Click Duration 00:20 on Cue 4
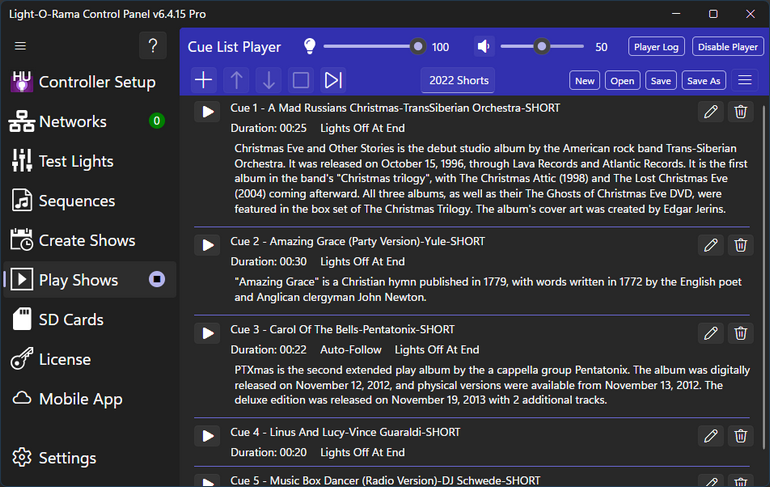The image size is (770, 487). pyautogui.click(x=269, y=452)
